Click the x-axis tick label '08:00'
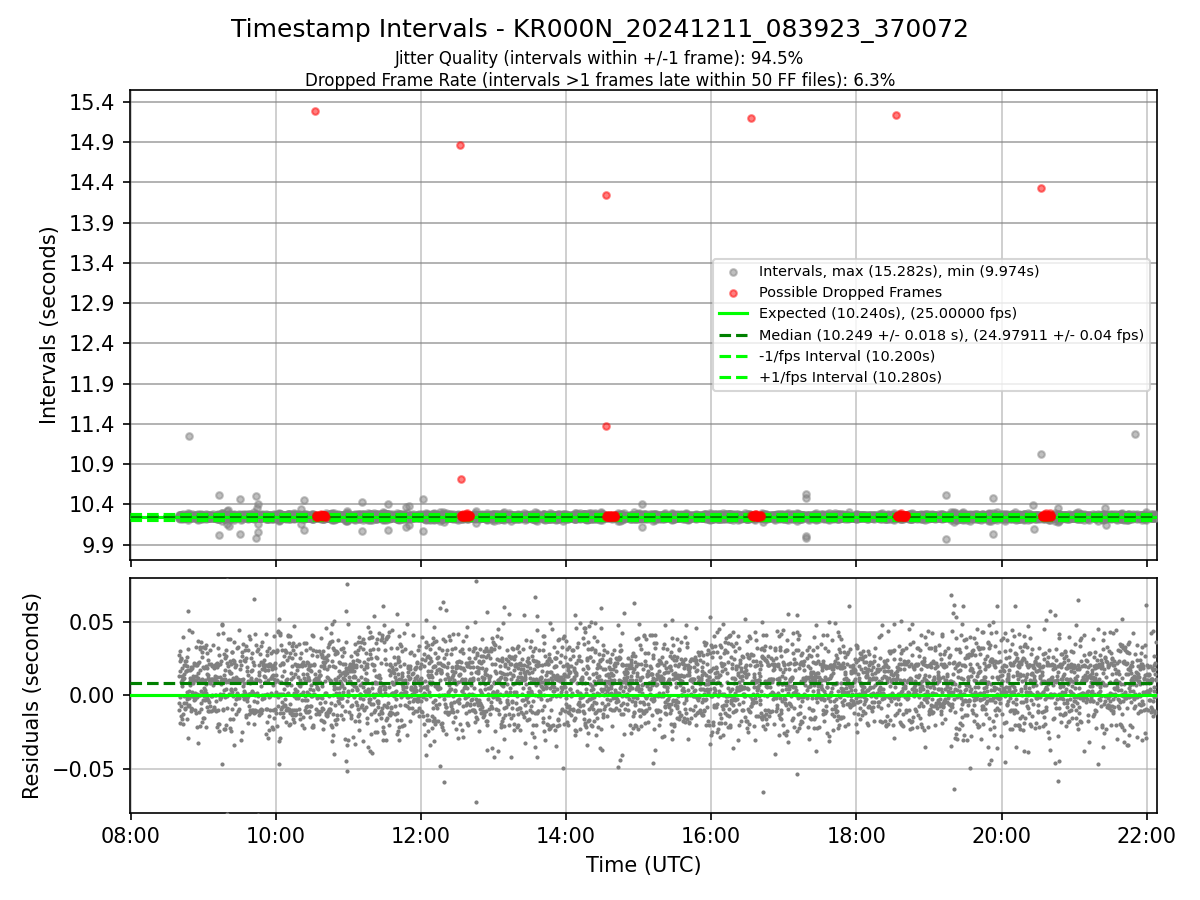1200x900 pixels. pyautogui.click(x=131, y=835)
